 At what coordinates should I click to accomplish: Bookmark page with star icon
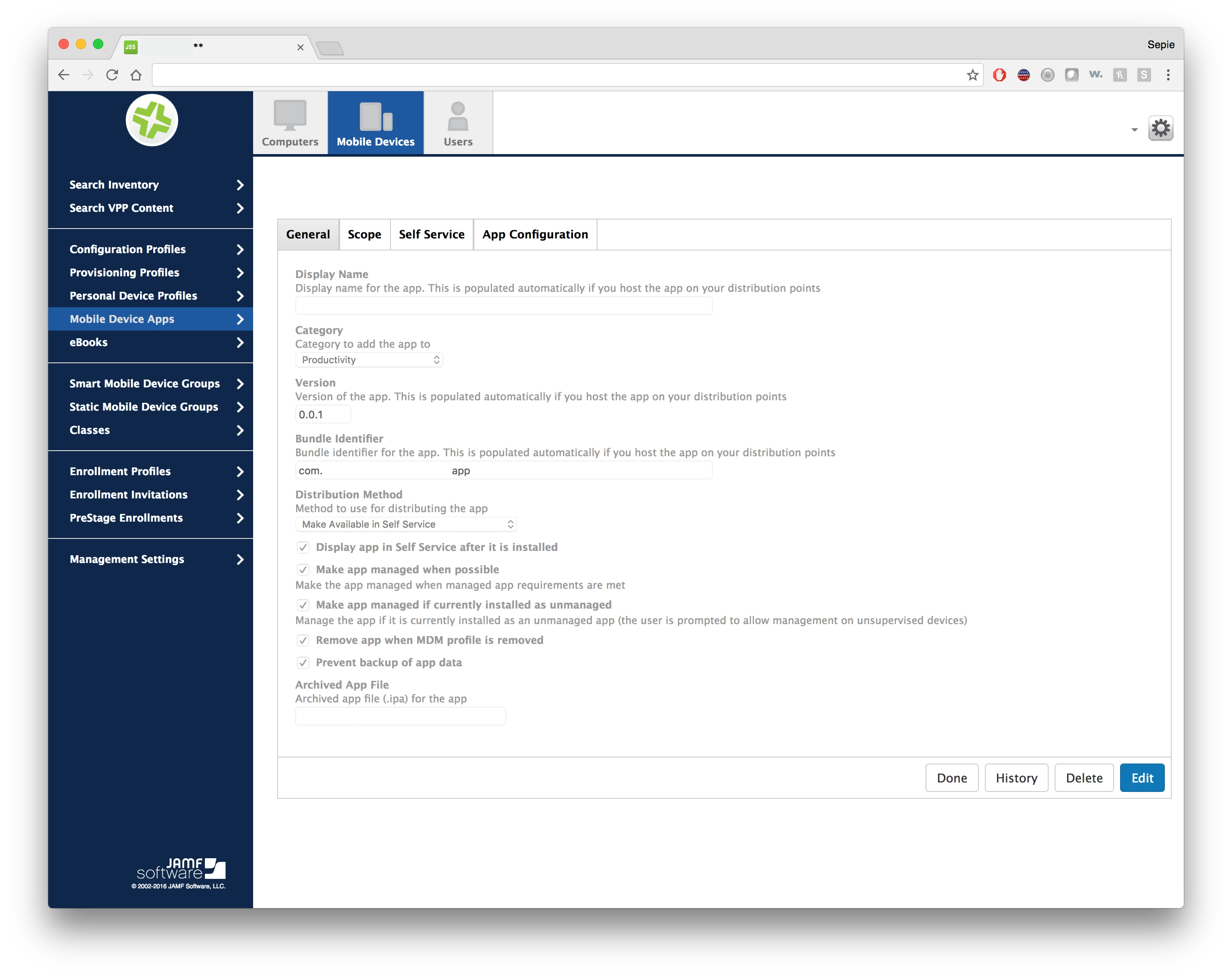click(x=972, y=75)
